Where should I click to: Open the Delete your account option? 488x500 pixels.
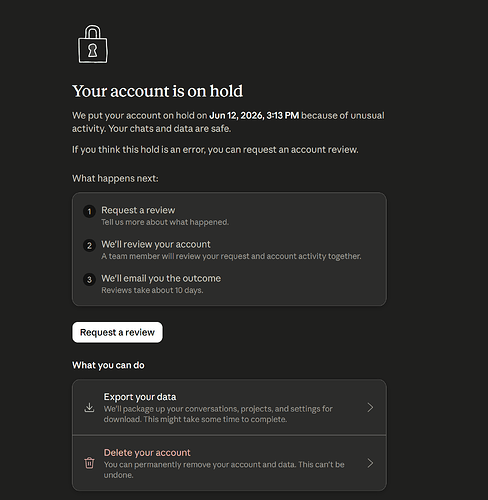[229, 463]
